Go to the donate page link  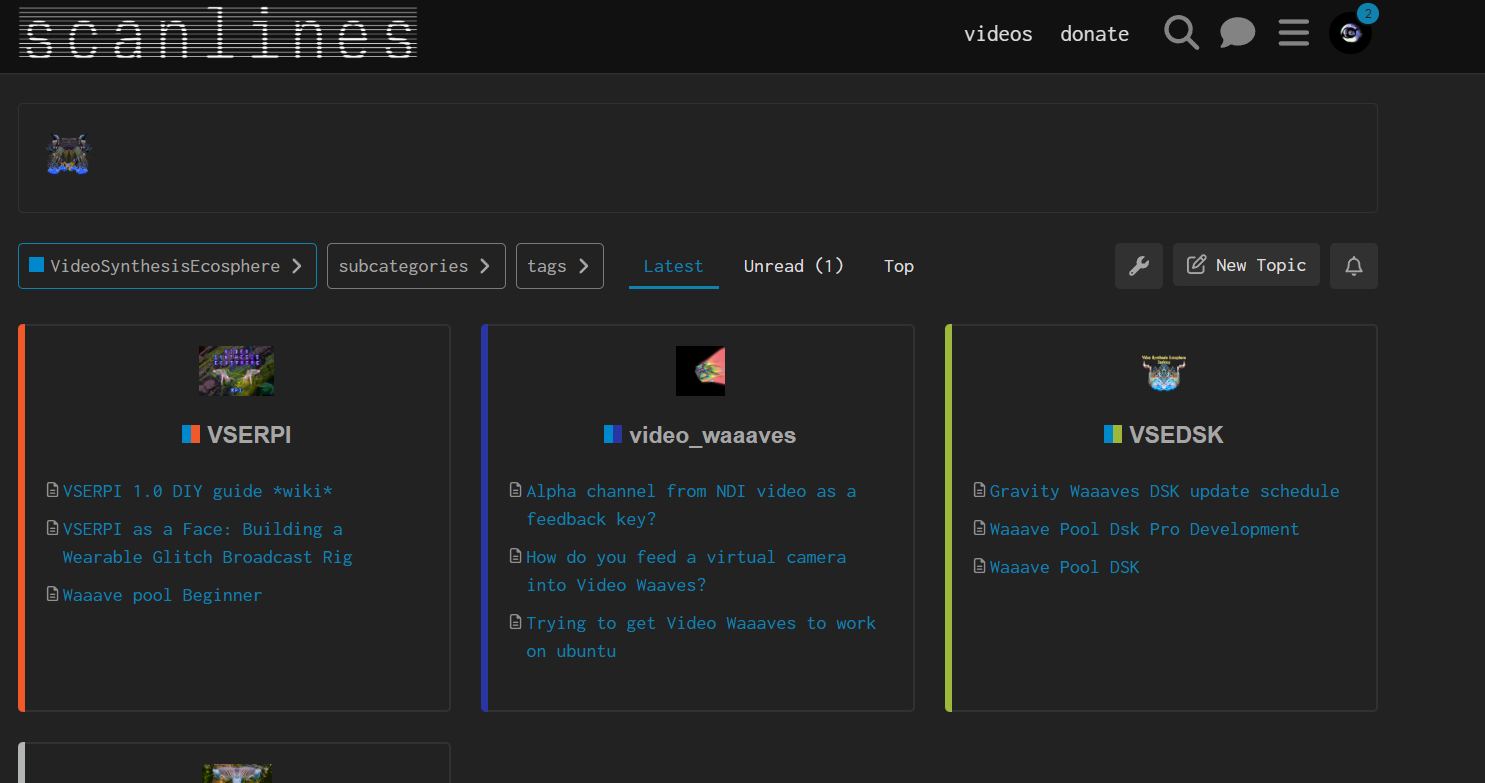1094,34
